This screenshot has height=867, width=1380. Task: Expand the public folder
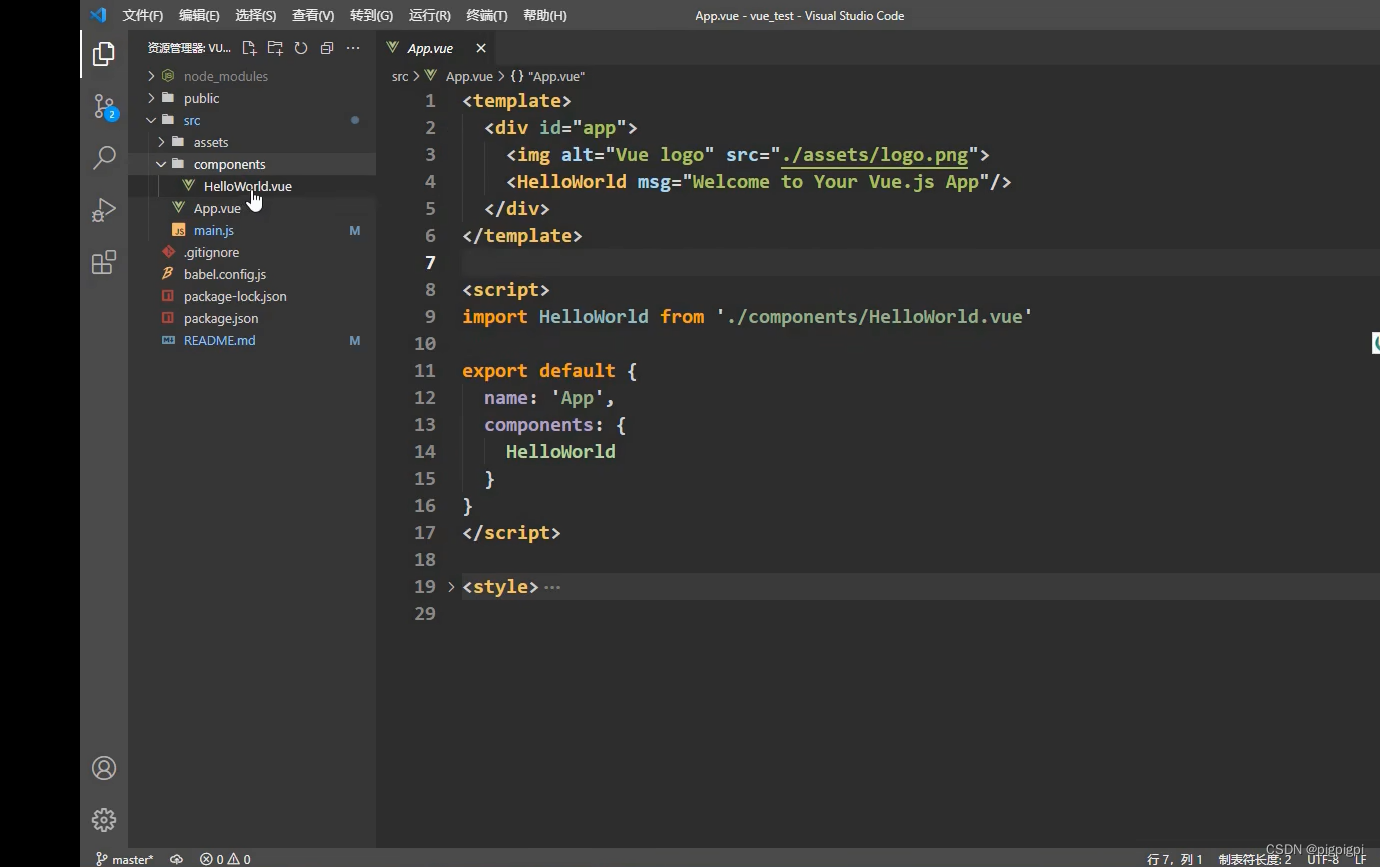point(152,98)
